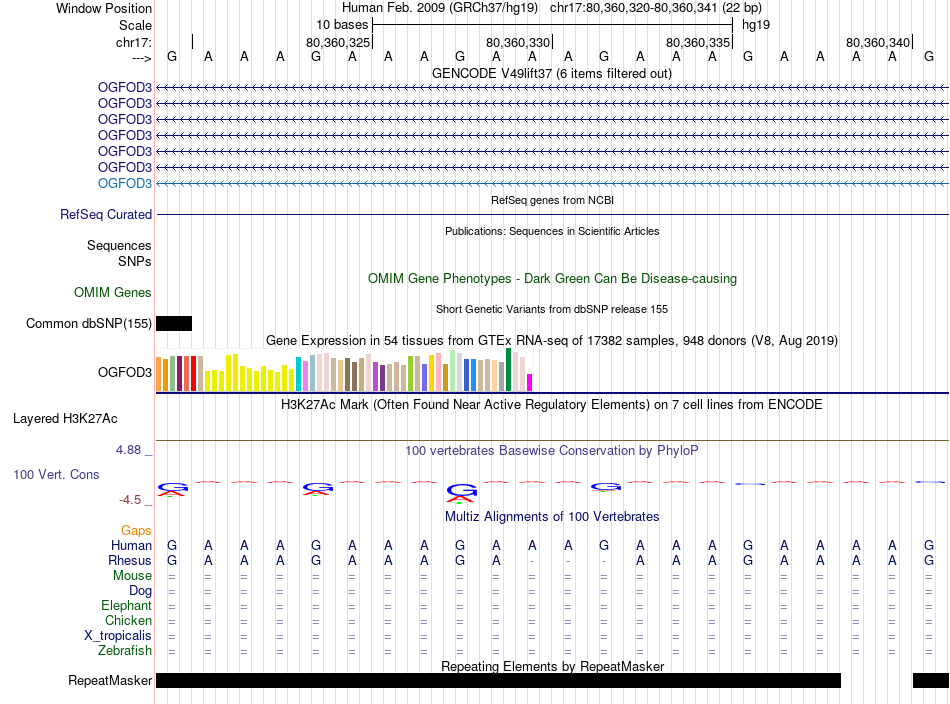
Task: Open the RefSeq Curated track label
Action: coord(106,214)
